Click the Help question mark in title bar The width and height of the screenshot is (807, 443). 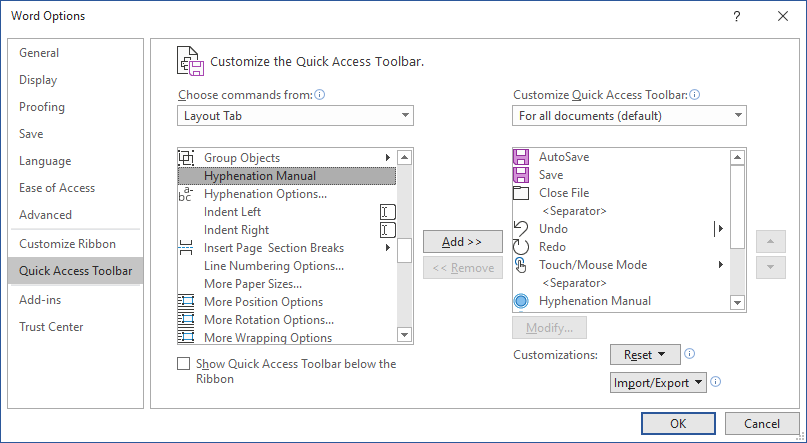[x=737, y=16]
